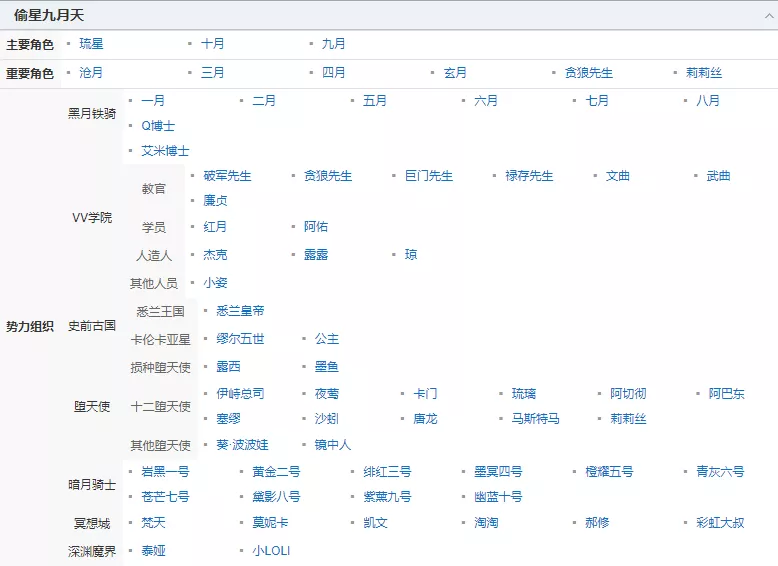This screenshot has height=566, width=778.
Task: Click 莉莉丝 in the 重要角色 row
Action: (x=704, y=73)
